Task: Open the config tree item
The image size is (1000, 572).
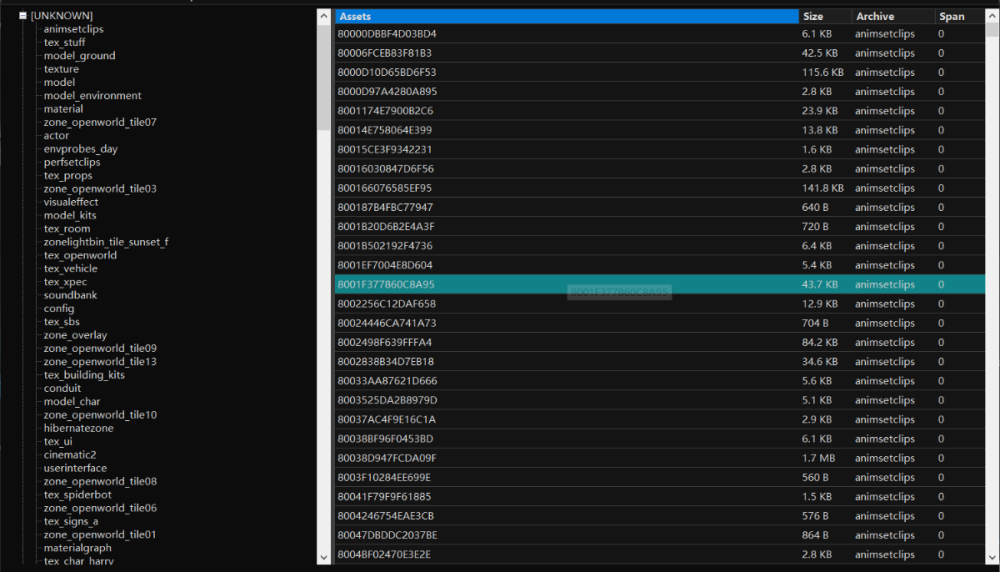Action: coord(59,309)
